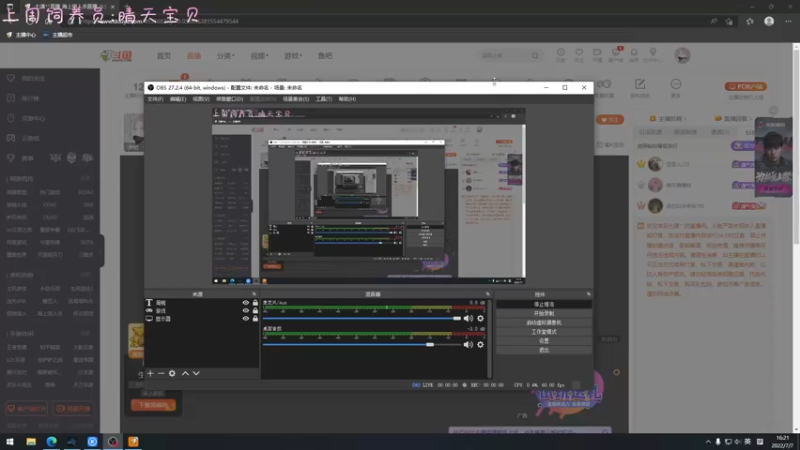Screen dimensions: 800x450
Task: Click the search magnifier icon on website
Action: (535, 55)
